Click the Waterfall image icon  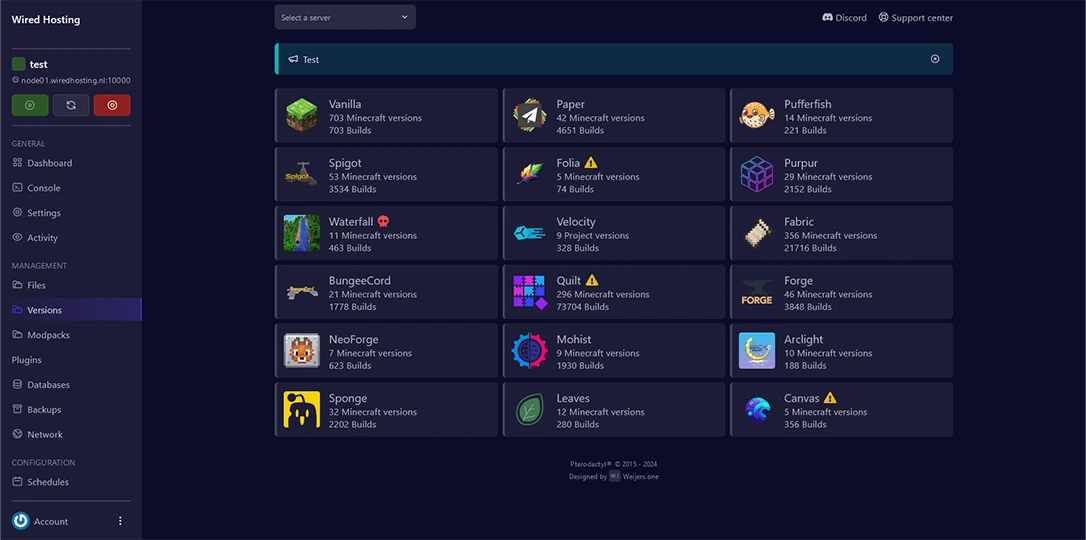pos(302,233)
